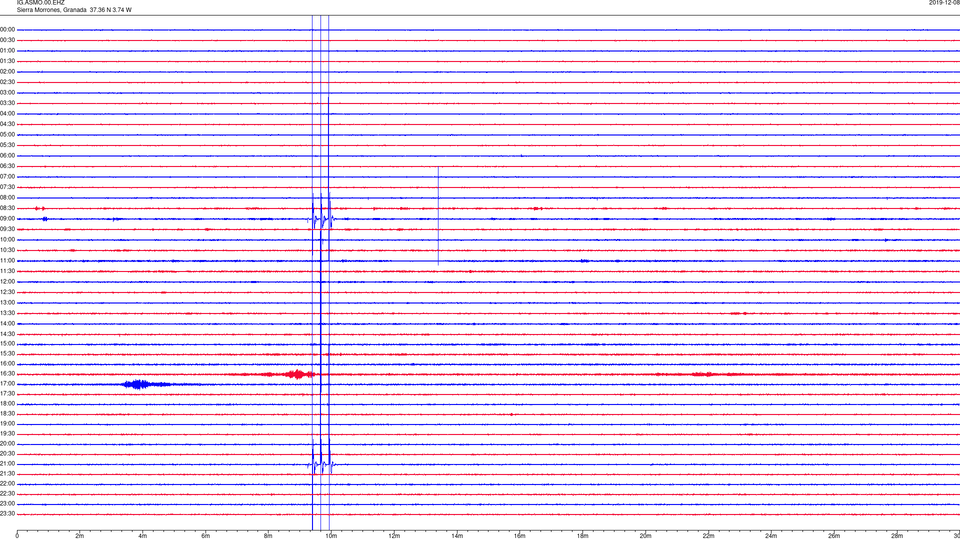The width and height of the screenshot is (960, 540).
Task: Select the 12m axis tick label
Action: [x=394, y=536]
